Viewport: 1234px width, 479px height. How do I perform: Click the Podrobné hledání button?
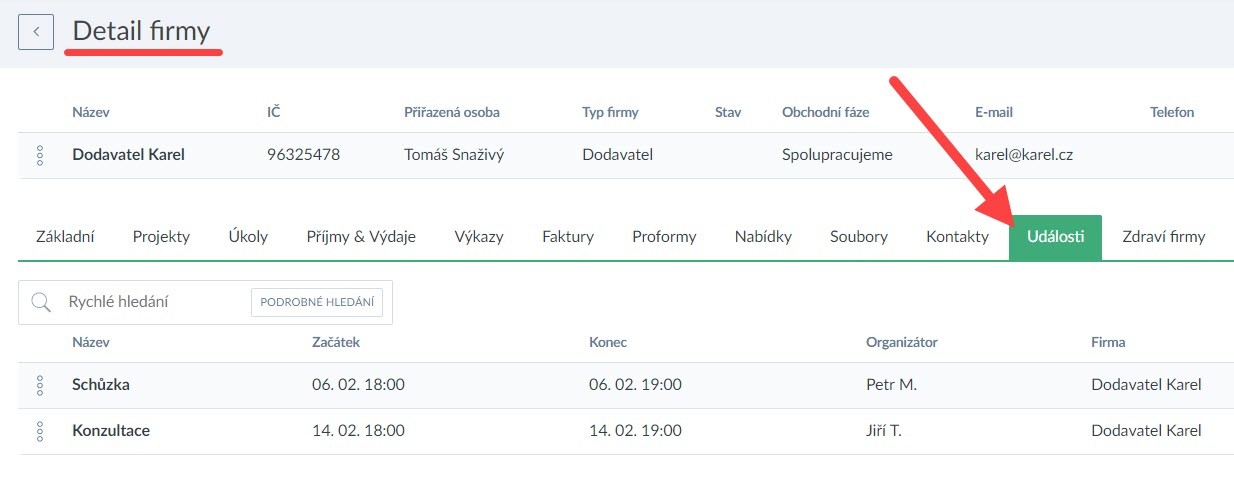pos(317,302)
